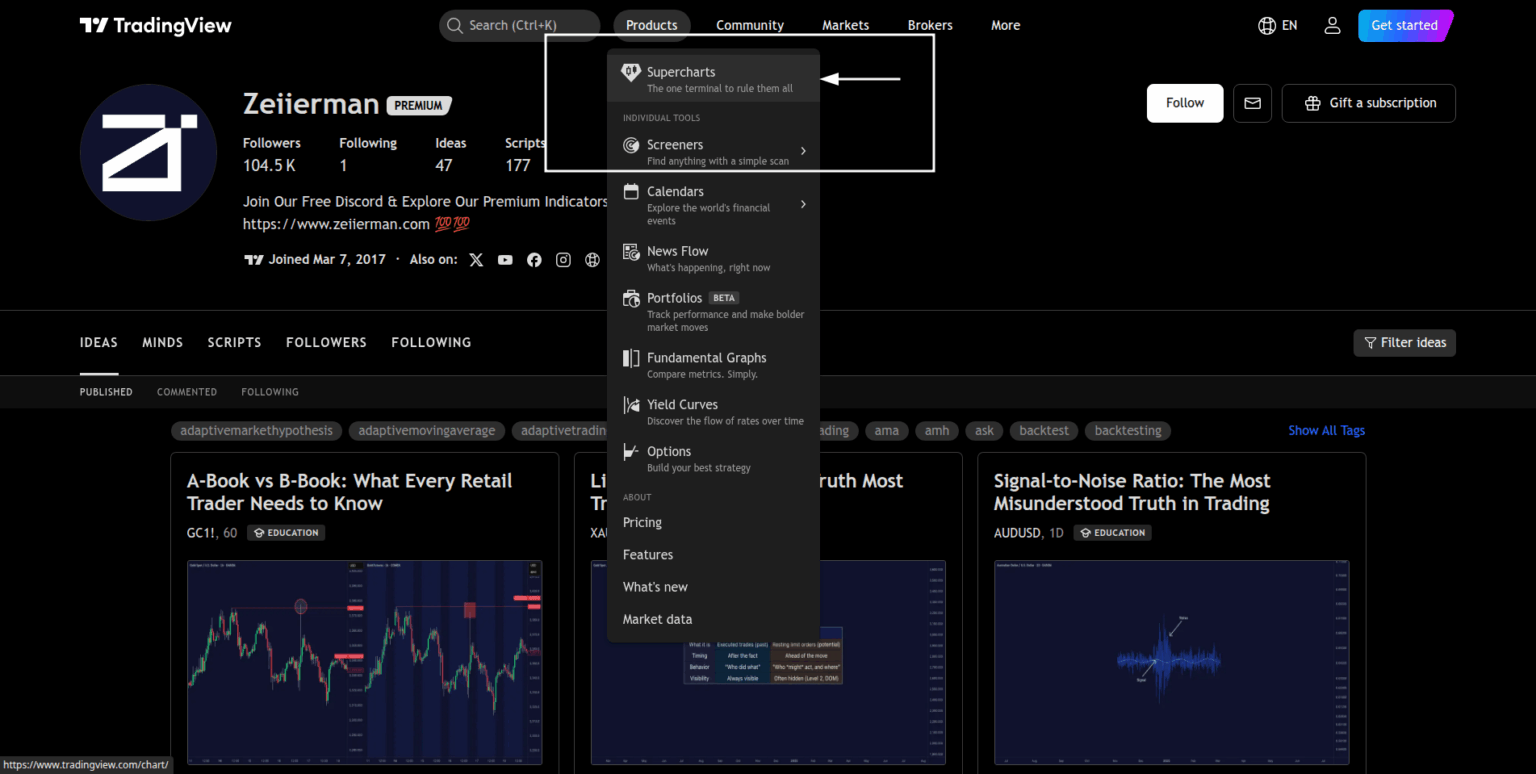Switch to the MINDS tab
The height and width of the screenshot is (774, 1536).
[162, 342]
